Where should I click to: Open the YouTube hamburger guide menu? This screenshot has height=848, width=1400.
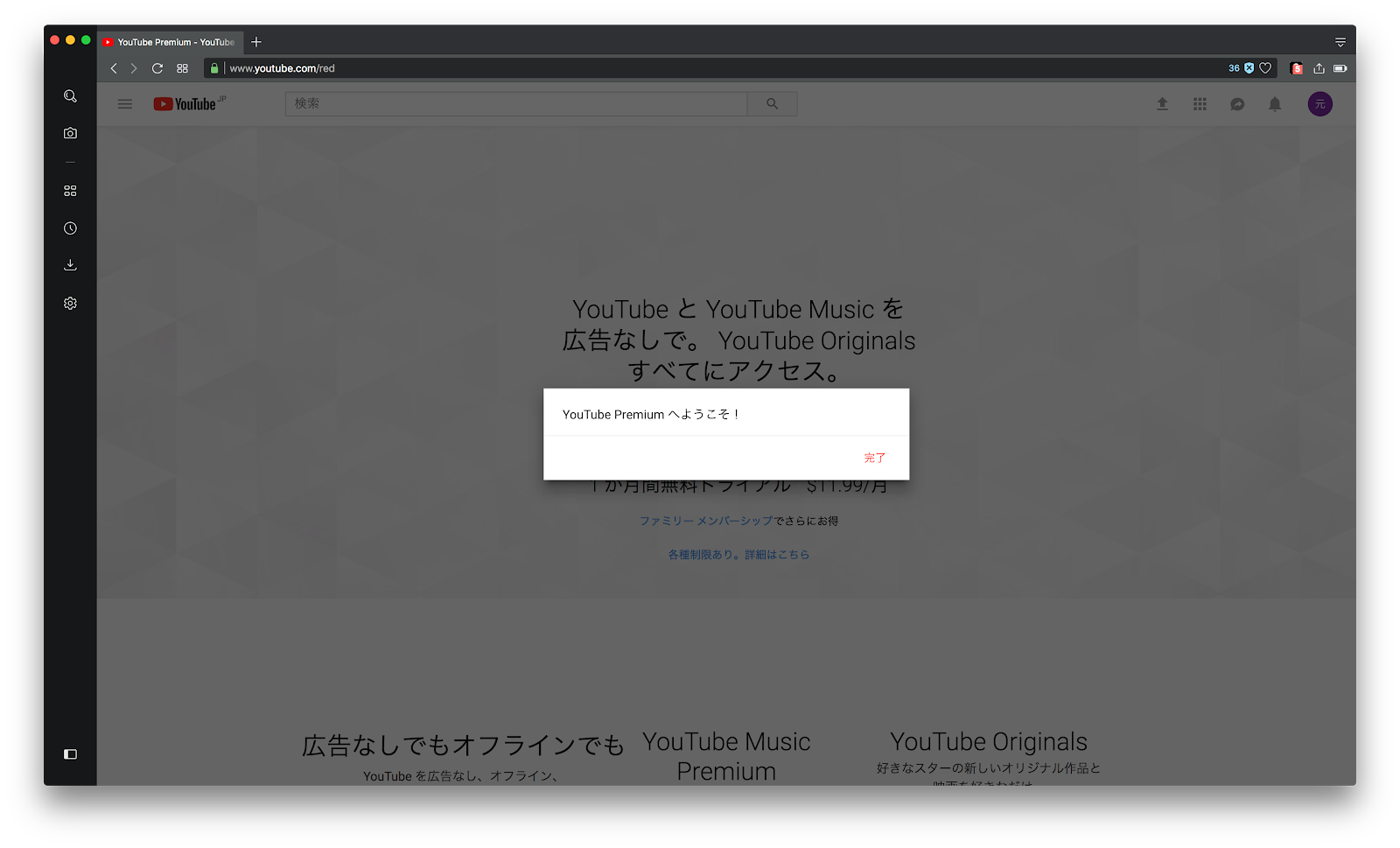tap(125, 104)
